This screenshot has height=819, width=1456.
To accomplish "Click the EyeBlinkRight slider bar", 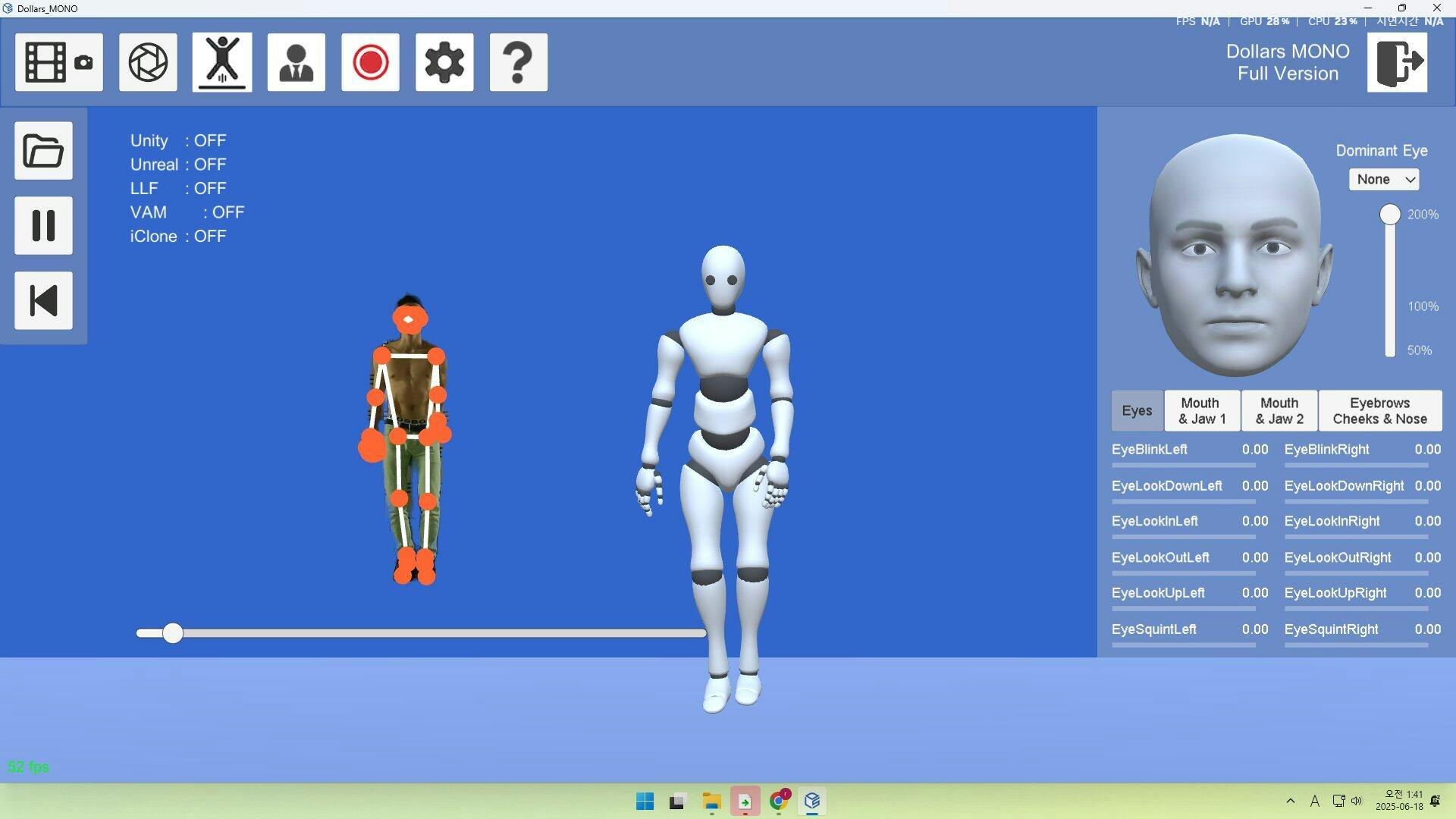I will click(x=1357, y=466).
